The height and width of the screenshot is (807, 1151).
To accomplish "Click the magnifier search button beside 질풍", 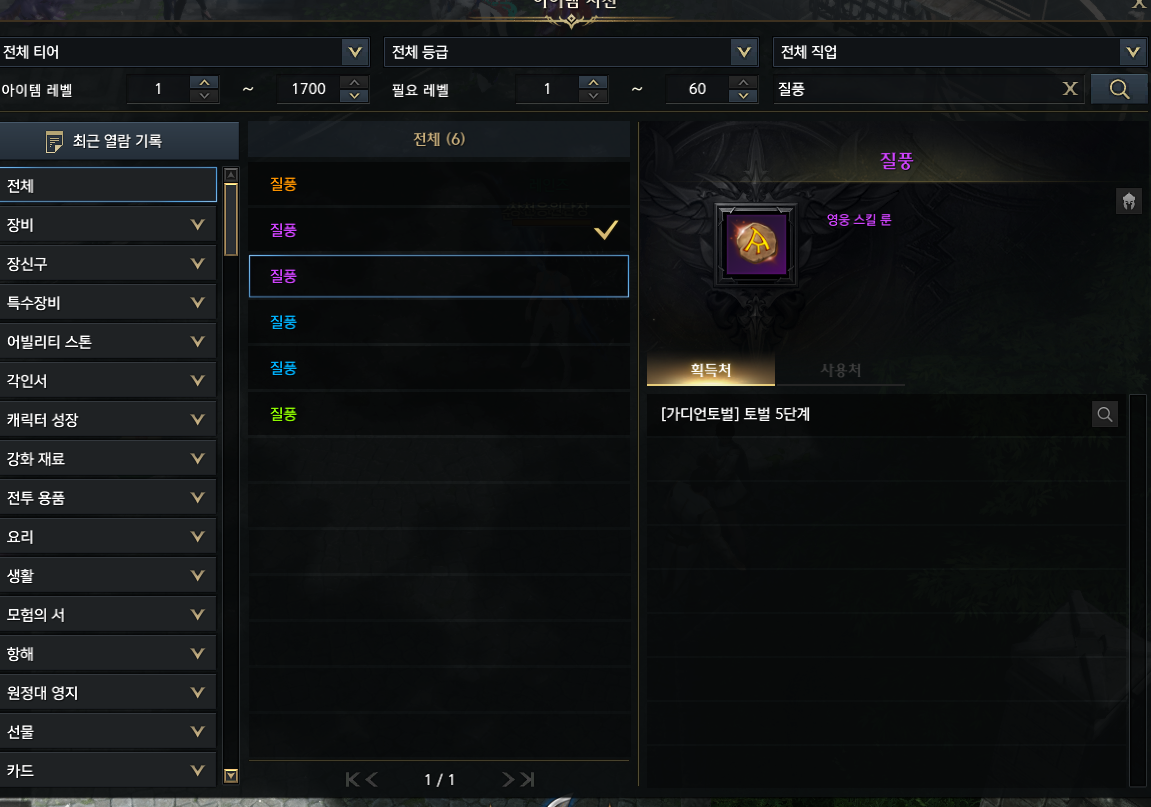I will pyautogui.click(x=1119, y=89).
